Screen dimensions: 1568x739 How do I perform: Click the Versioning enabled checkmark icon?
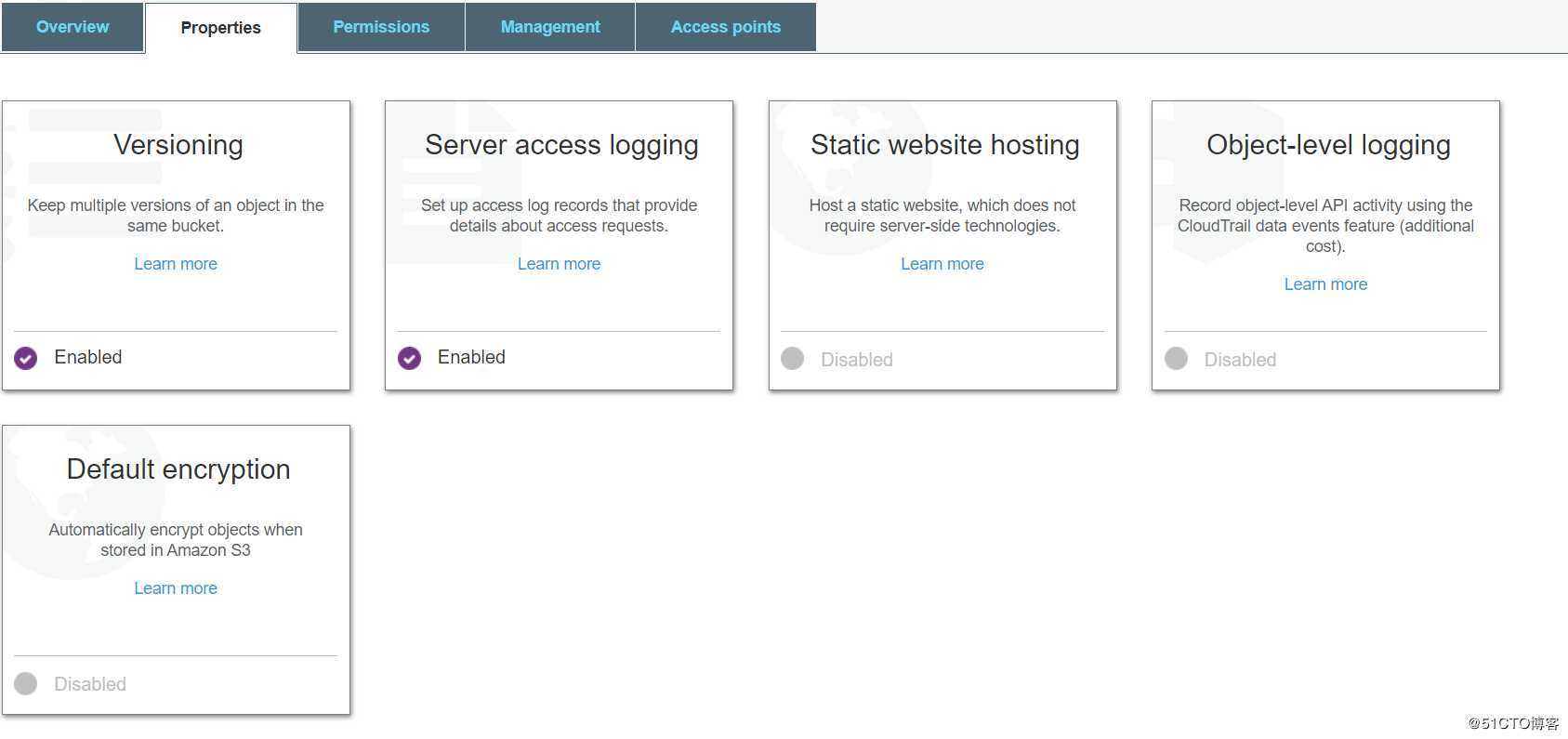tap(26, 358)
